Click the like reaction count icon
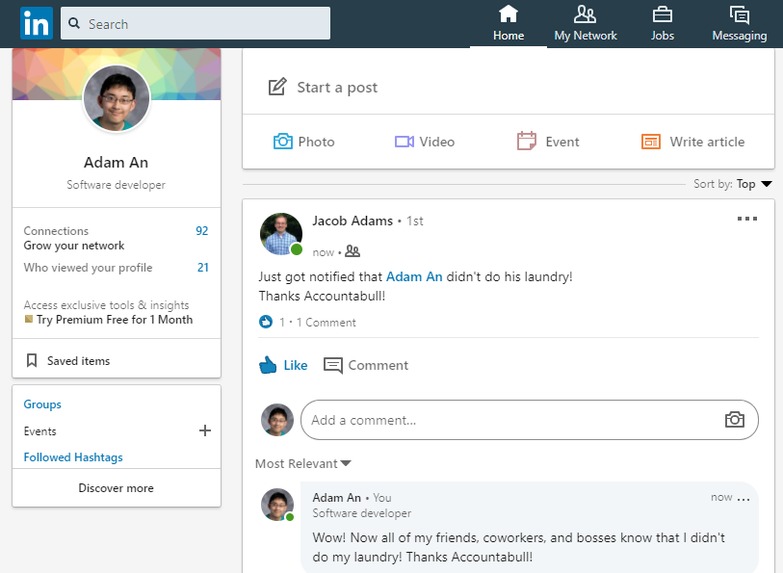The width and height of the screenshot is (783, 573). pos(266,322)
